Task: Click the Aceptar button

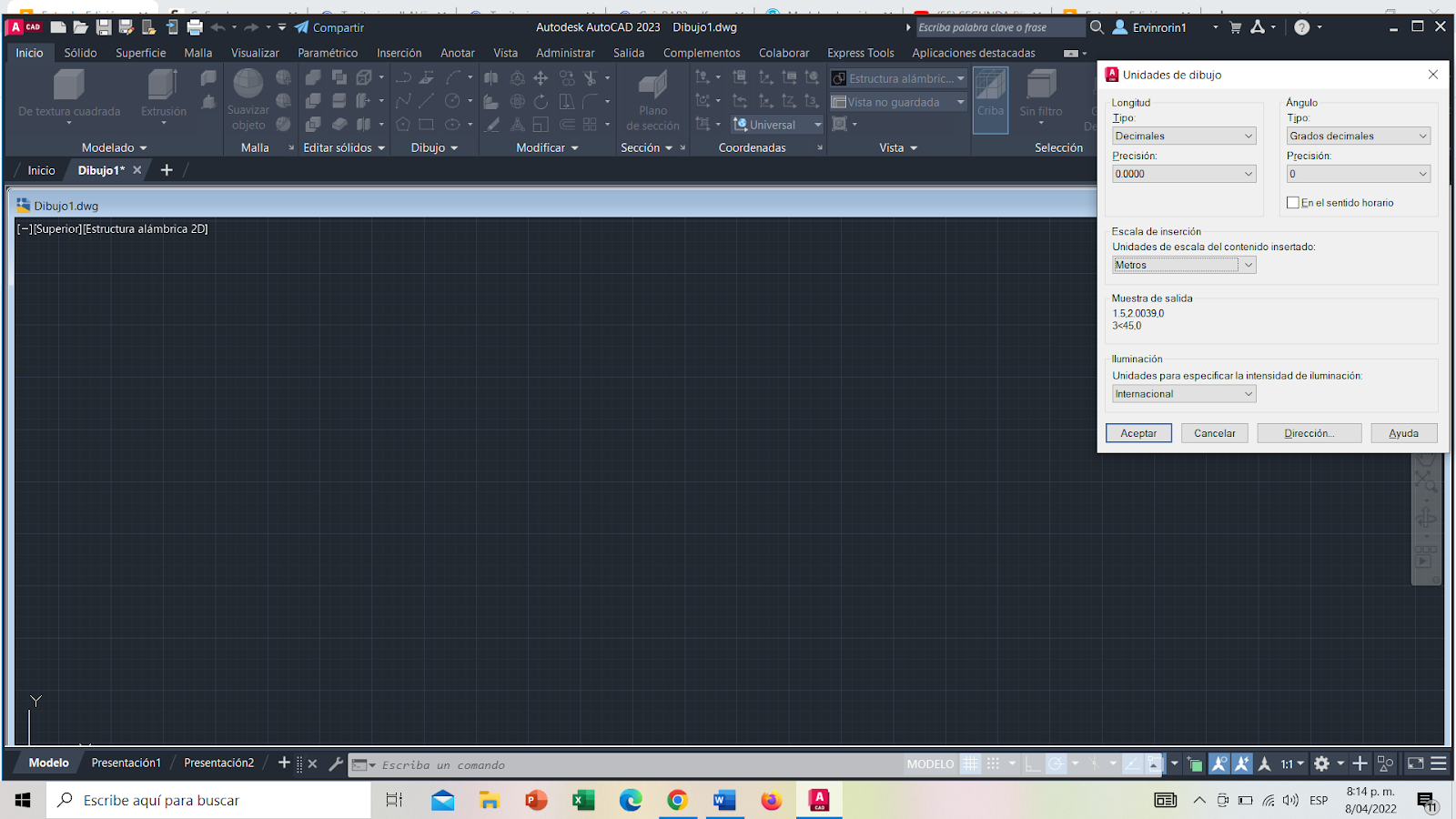Action: 1138,433
